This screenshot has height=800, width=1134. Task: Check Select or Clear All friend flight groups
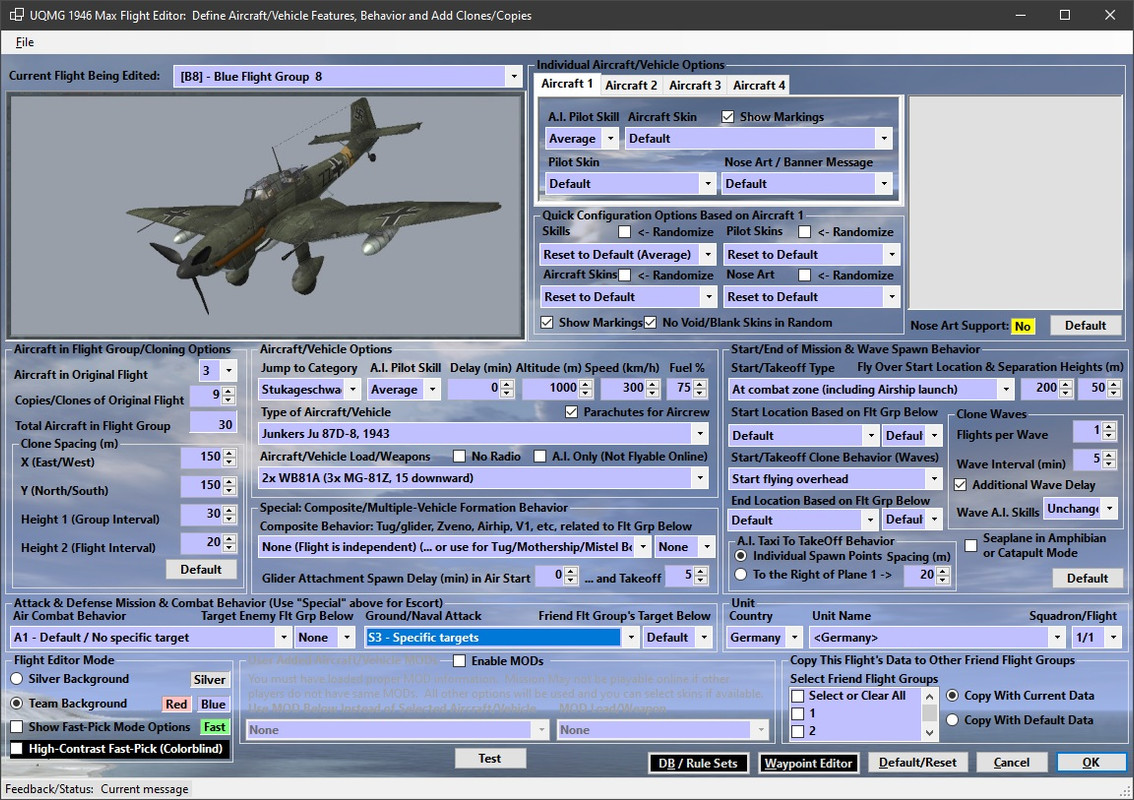pyautogui.click(x=798, y=696)
